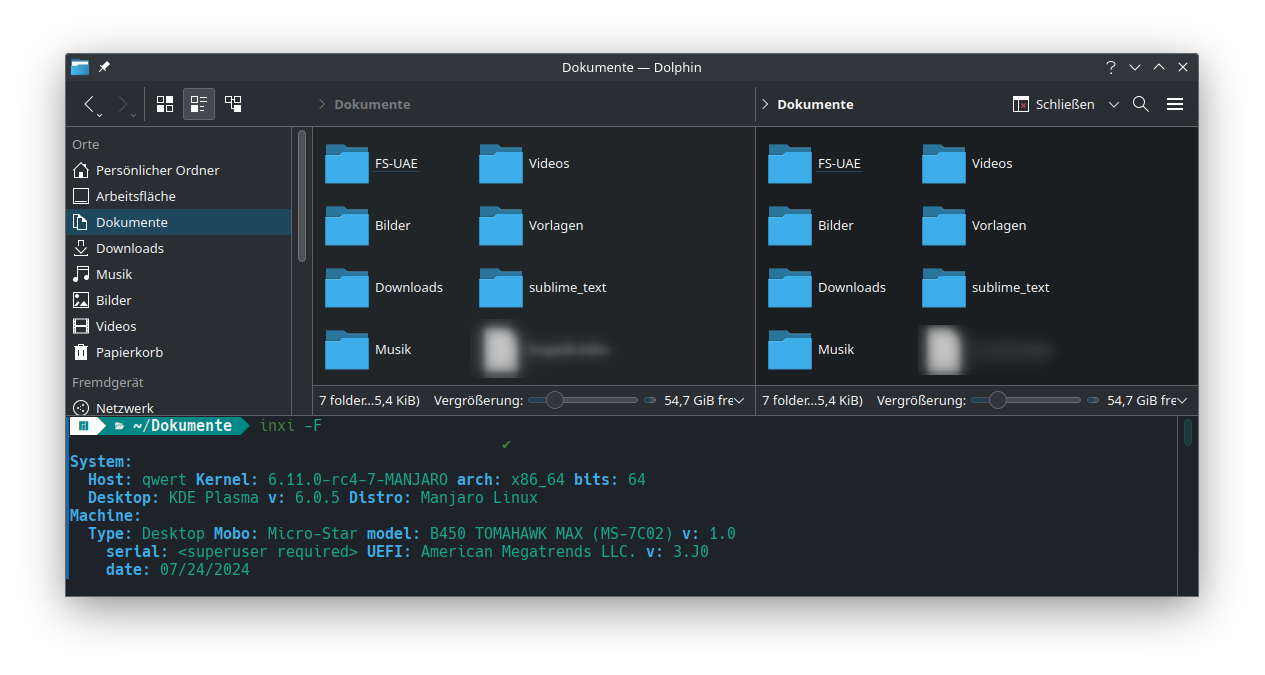The image size is (1265, 675).
Task: Switch to details tree view mode
Action: (x=233, y=104)
